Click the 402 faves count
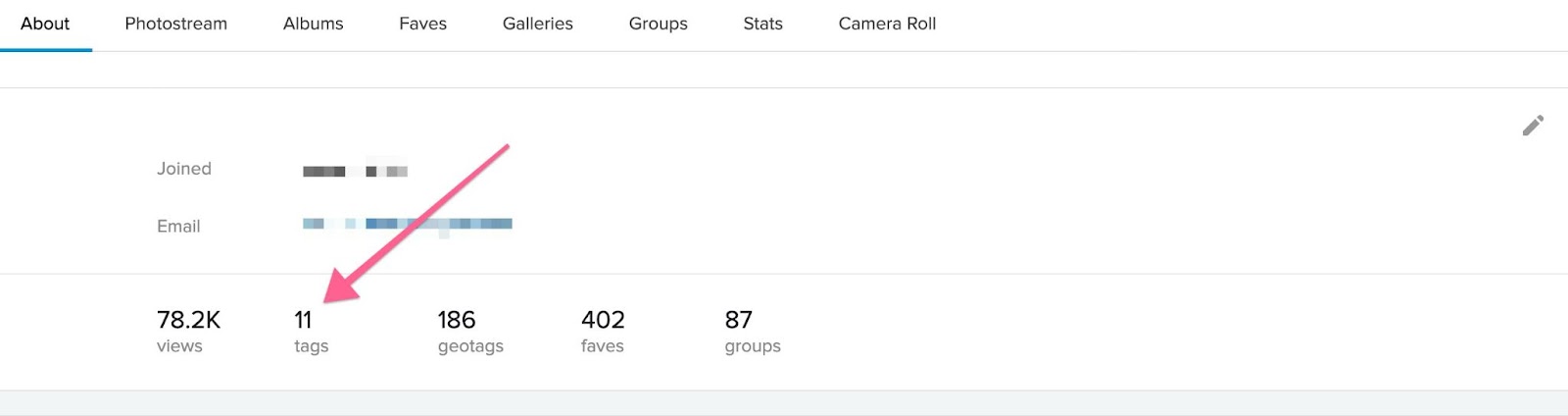The image size is (1568, 416). (x=603, y=320)
